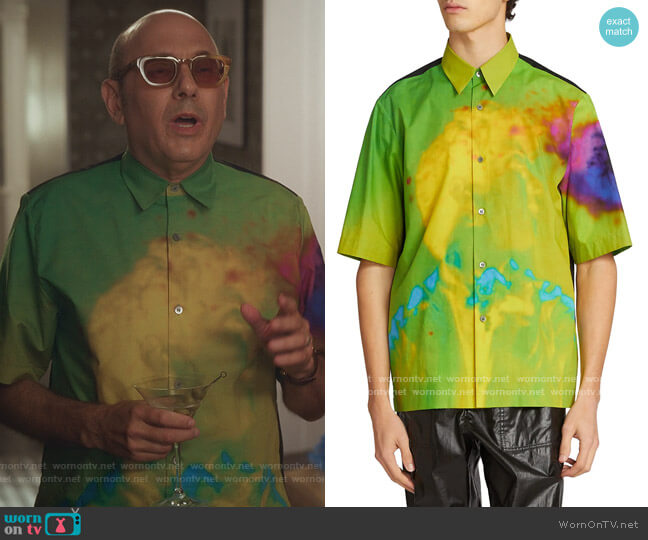The width and height of the screenshot is (648, 540).
Task: Click the WornOnTV.net footer text
Action: tap(598, 524)
